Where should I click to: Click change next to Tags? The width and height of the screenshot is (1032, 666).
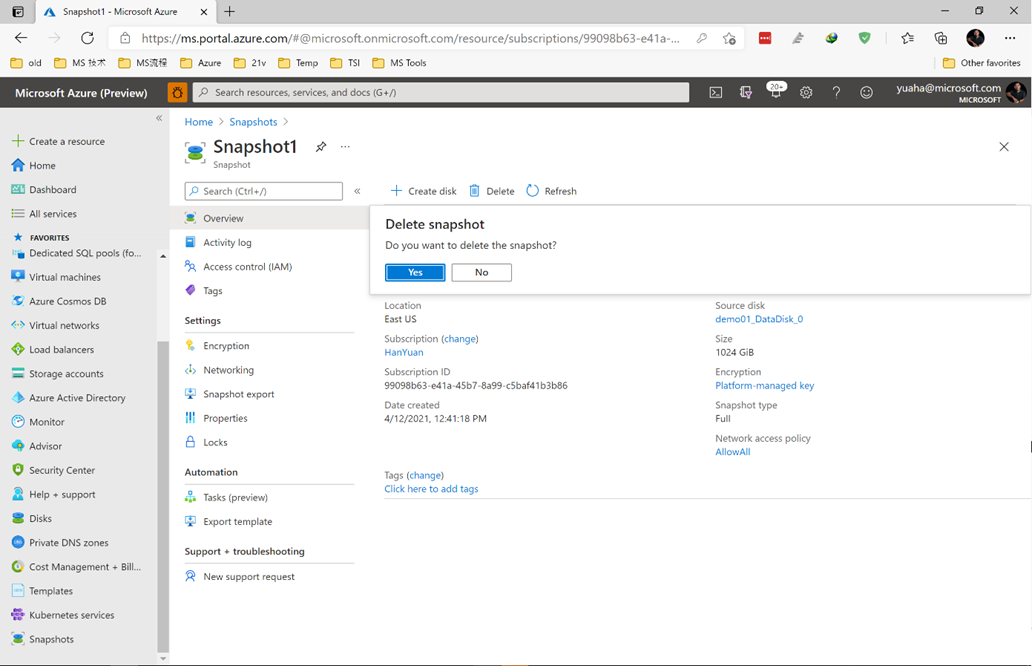pos(425,475)
